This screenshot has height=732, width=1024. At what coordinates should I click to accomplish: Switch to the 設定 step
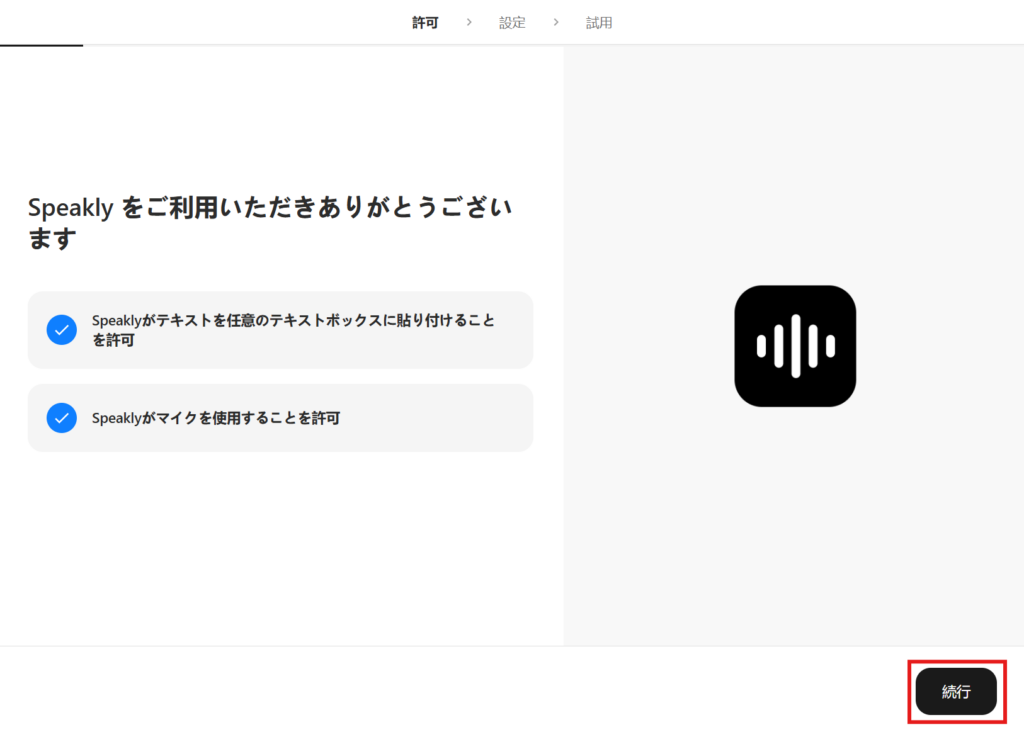click(512, 22)
